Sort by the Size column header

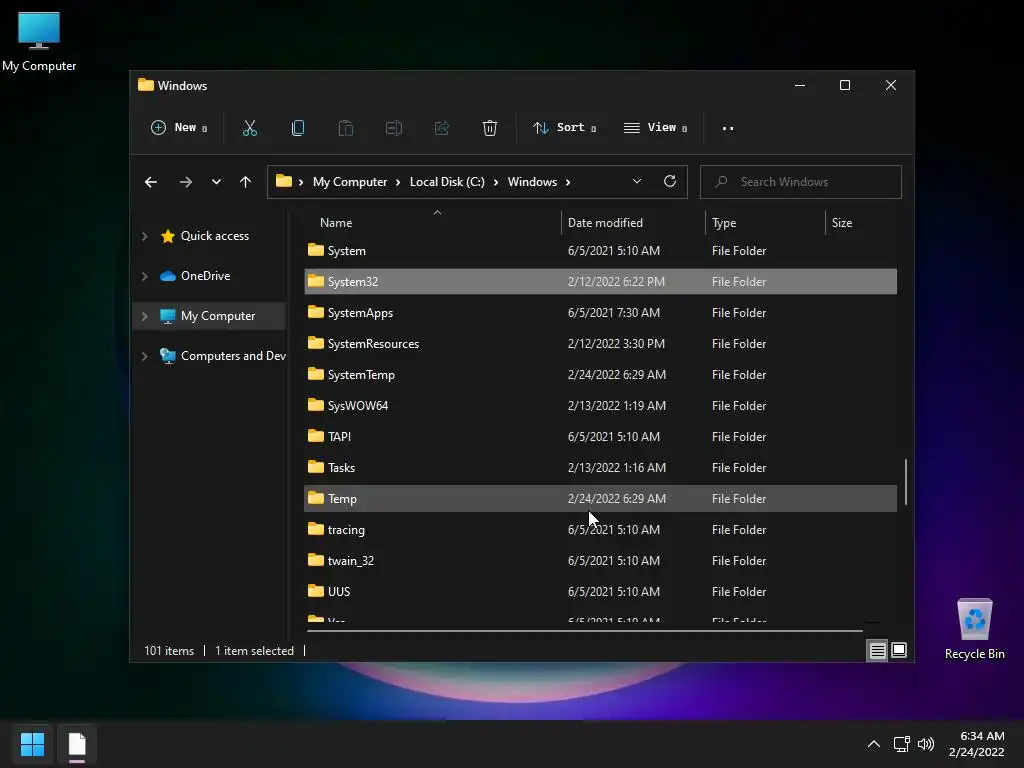coord(842,223)
